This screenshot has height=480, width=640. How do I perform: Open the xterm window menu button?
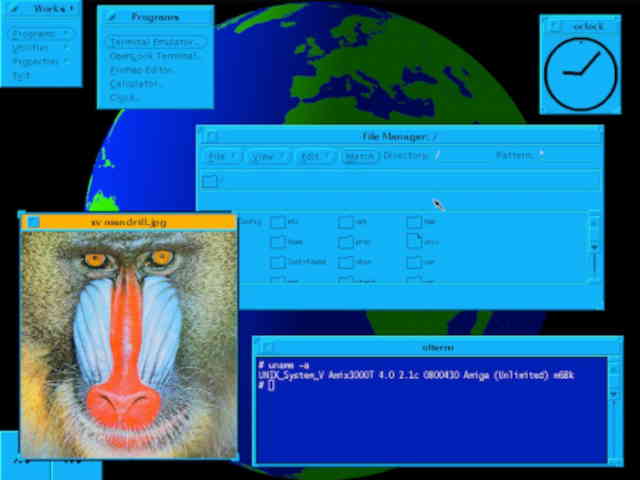(267, 348)
